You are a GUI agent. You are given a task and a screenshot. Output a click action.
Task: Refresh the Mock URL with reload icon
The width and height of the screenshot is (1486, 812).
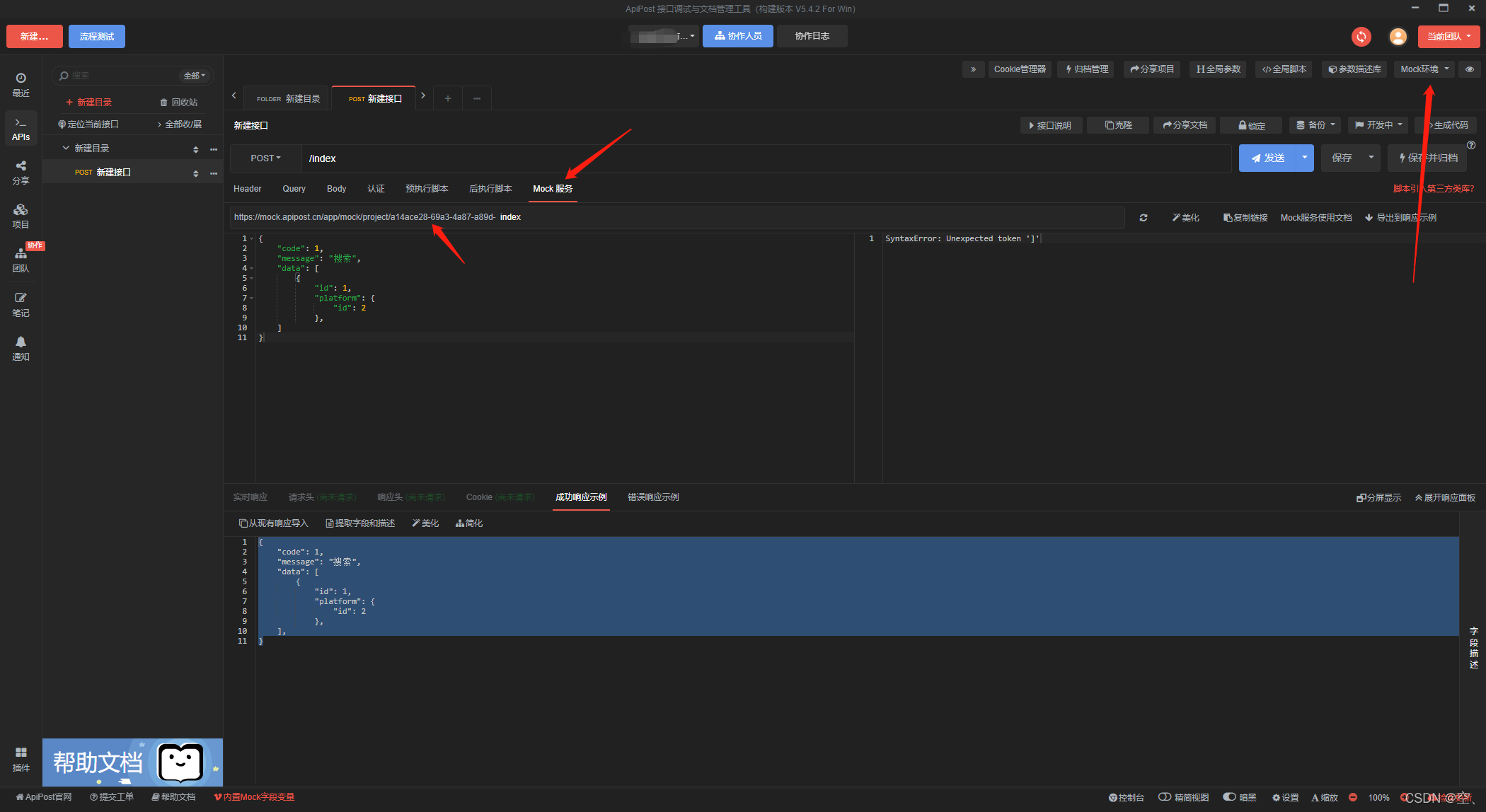(x=1143, y=218)
